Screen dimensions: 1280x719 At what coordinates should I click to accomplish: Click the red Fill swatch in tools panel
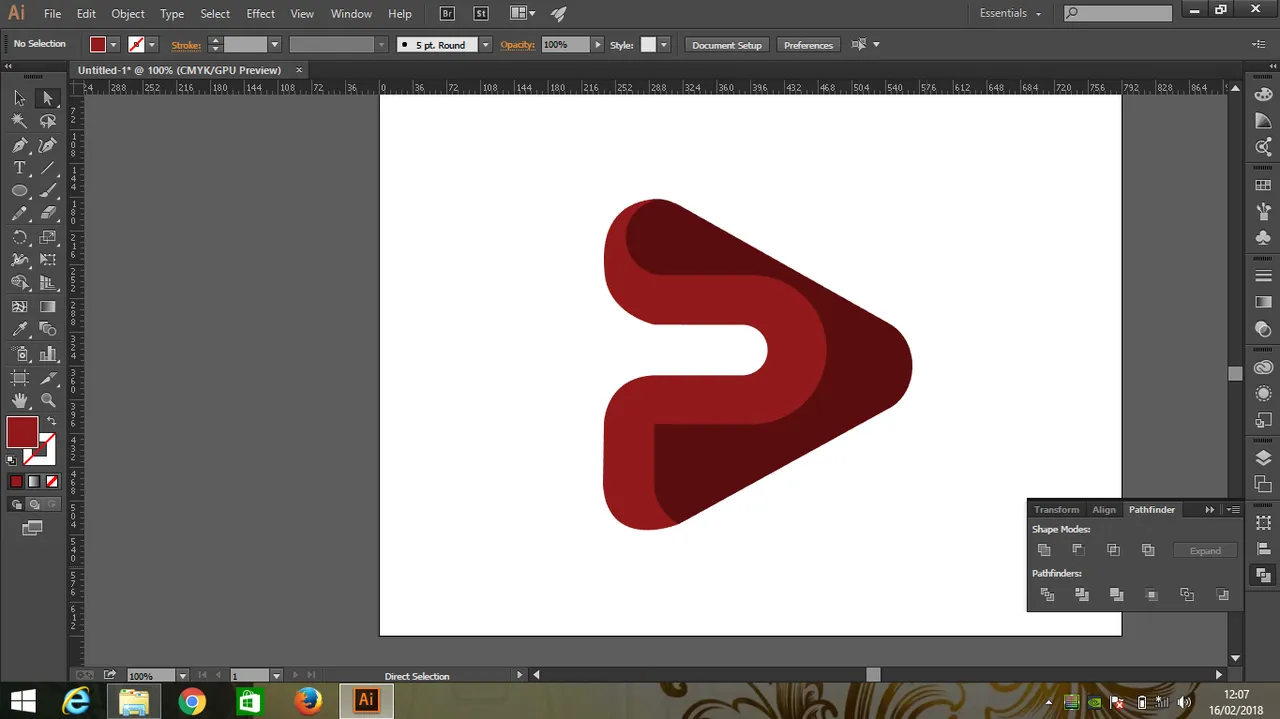(x=22, y=432)
